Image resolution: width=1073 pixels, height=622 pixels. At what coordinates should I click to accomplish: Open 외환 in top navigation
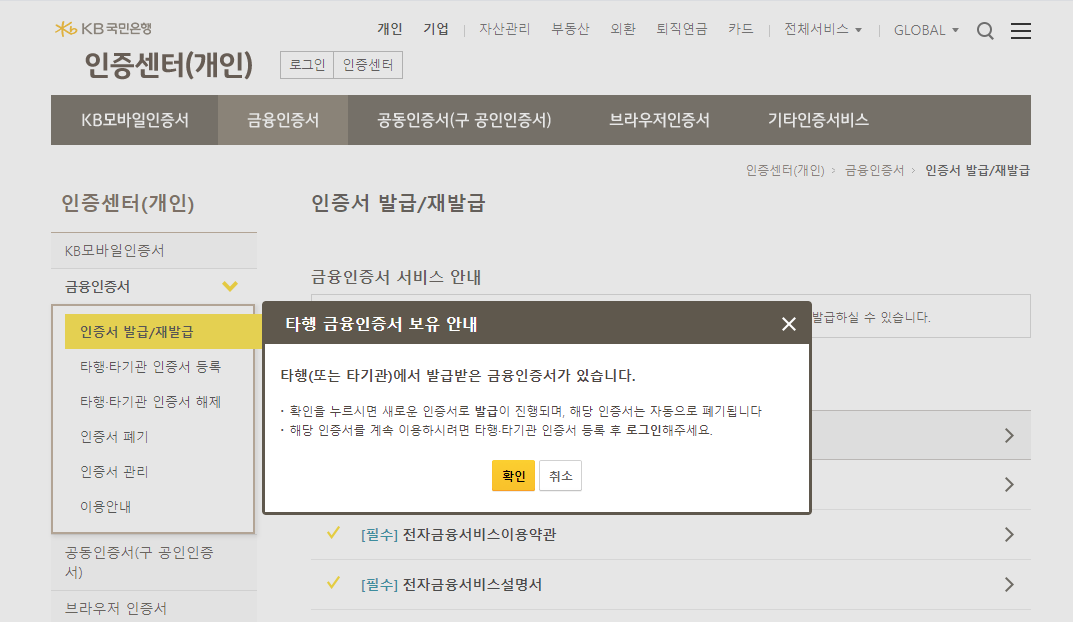[x=623, y=29]
